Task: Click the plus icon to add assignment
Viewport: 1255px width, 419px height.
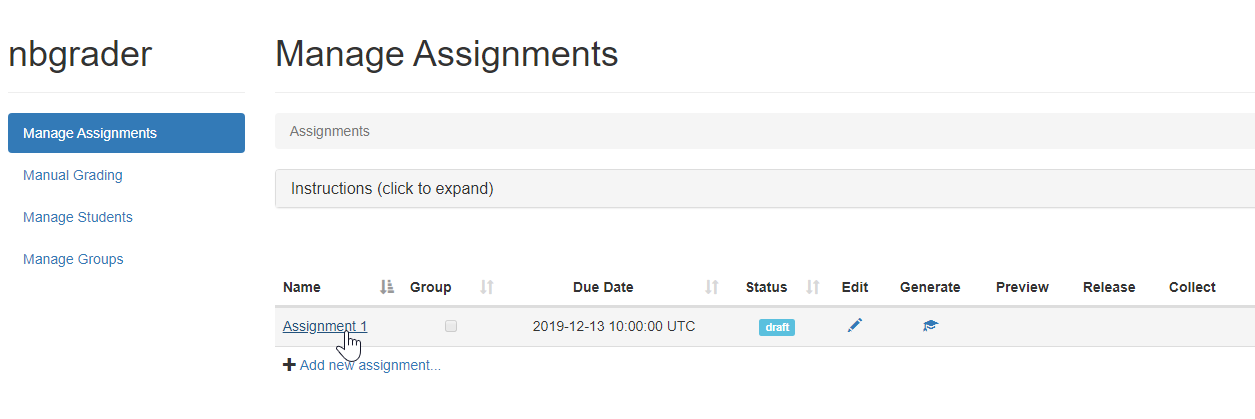Action: (290, 365)
